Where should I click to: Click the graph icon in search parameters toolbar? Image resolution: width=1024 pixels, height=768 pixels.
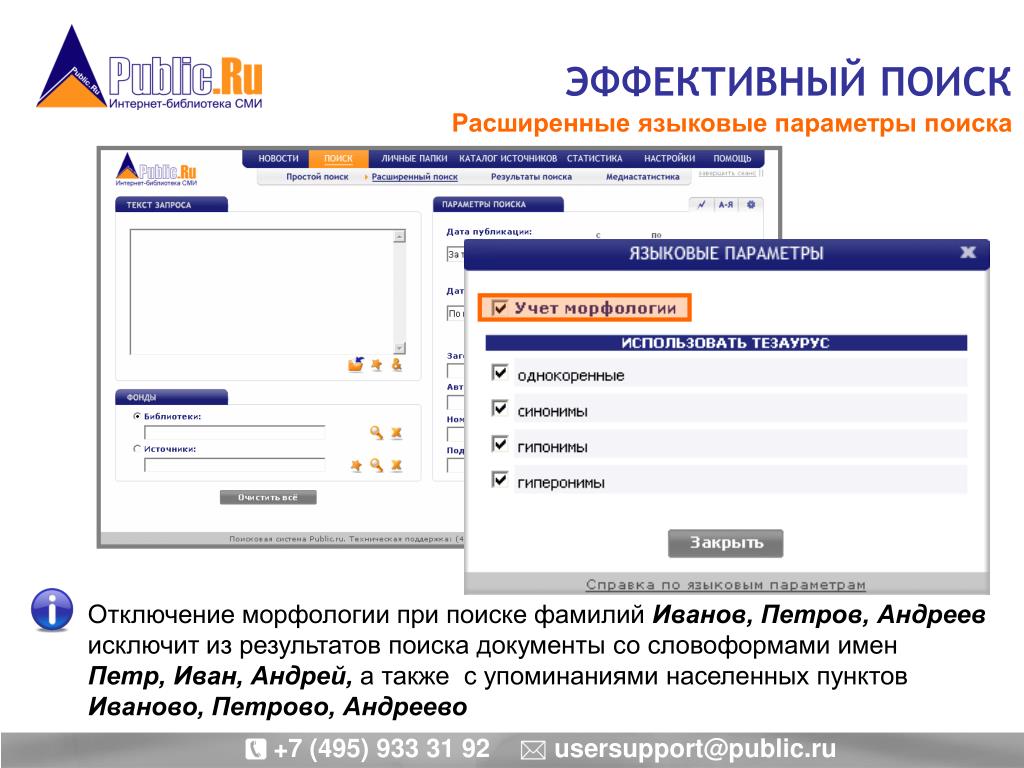point(701,204)
